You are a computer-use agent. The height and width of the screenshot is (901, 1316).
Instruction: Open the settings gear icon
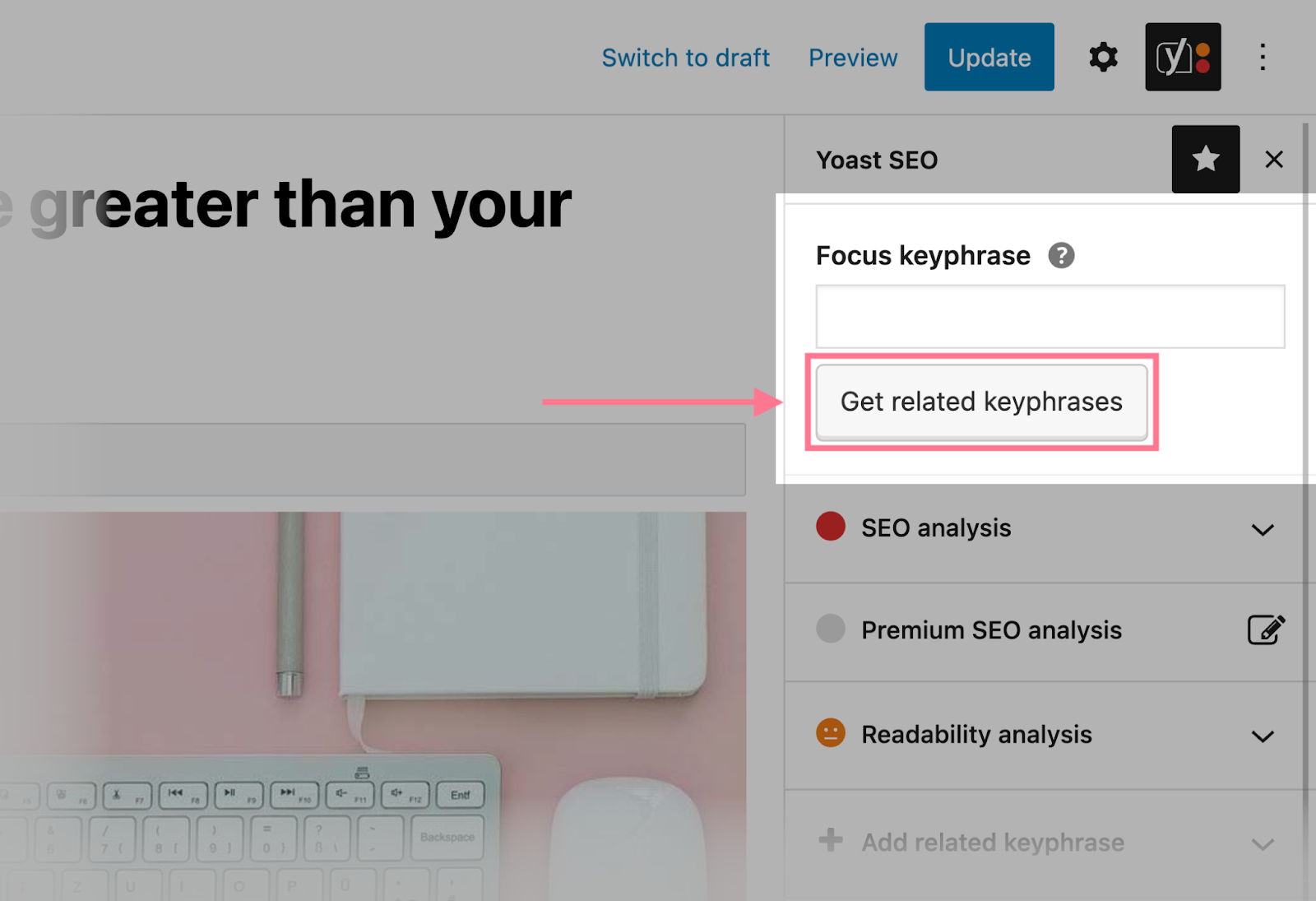[x=1103, y=58]
